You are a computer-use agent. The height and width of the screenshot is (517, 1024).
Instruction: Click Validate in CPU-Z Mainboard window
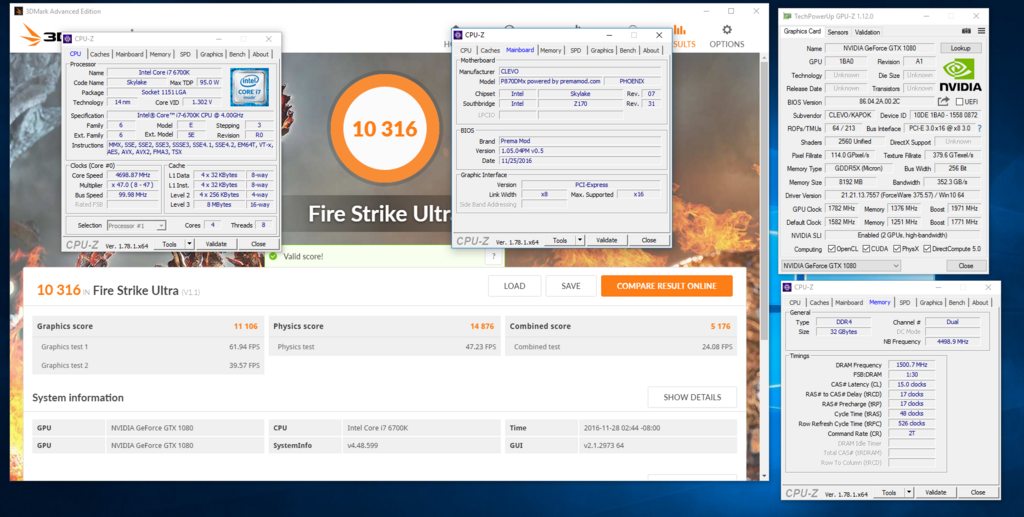tap(607, 240)
